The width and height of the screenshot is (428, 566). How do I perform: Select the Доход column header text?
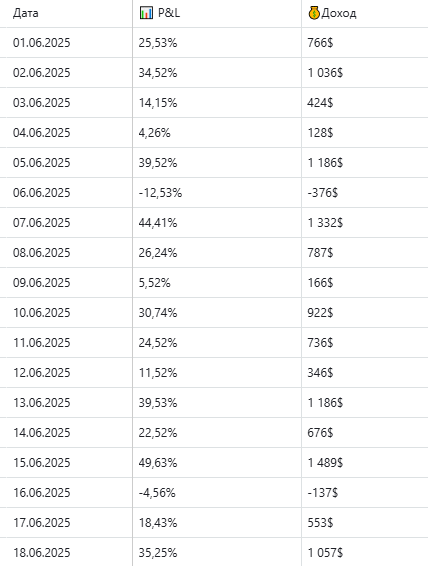coord(339,14)
